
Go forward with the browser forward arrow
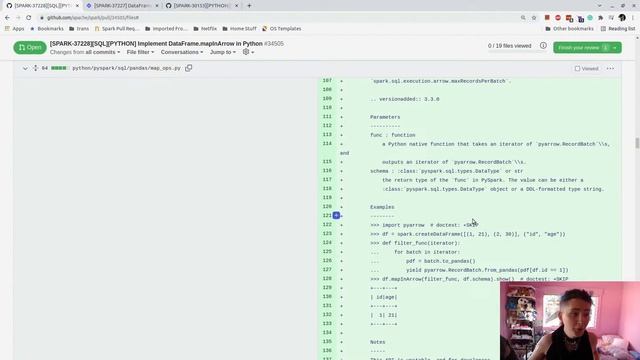[x=18, y=18]
